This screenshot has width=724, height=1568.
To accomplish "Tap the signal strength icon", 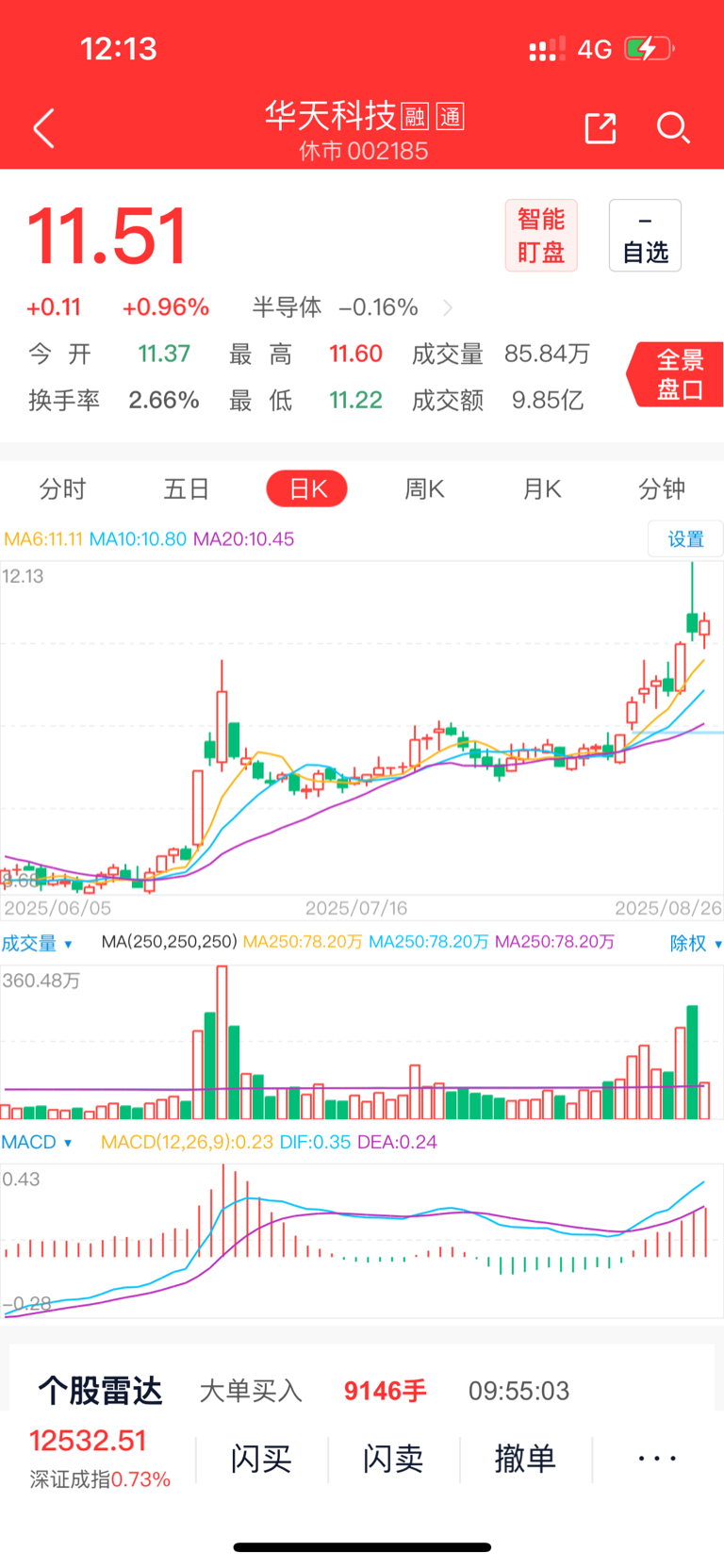I will click(x=547, y=48).
